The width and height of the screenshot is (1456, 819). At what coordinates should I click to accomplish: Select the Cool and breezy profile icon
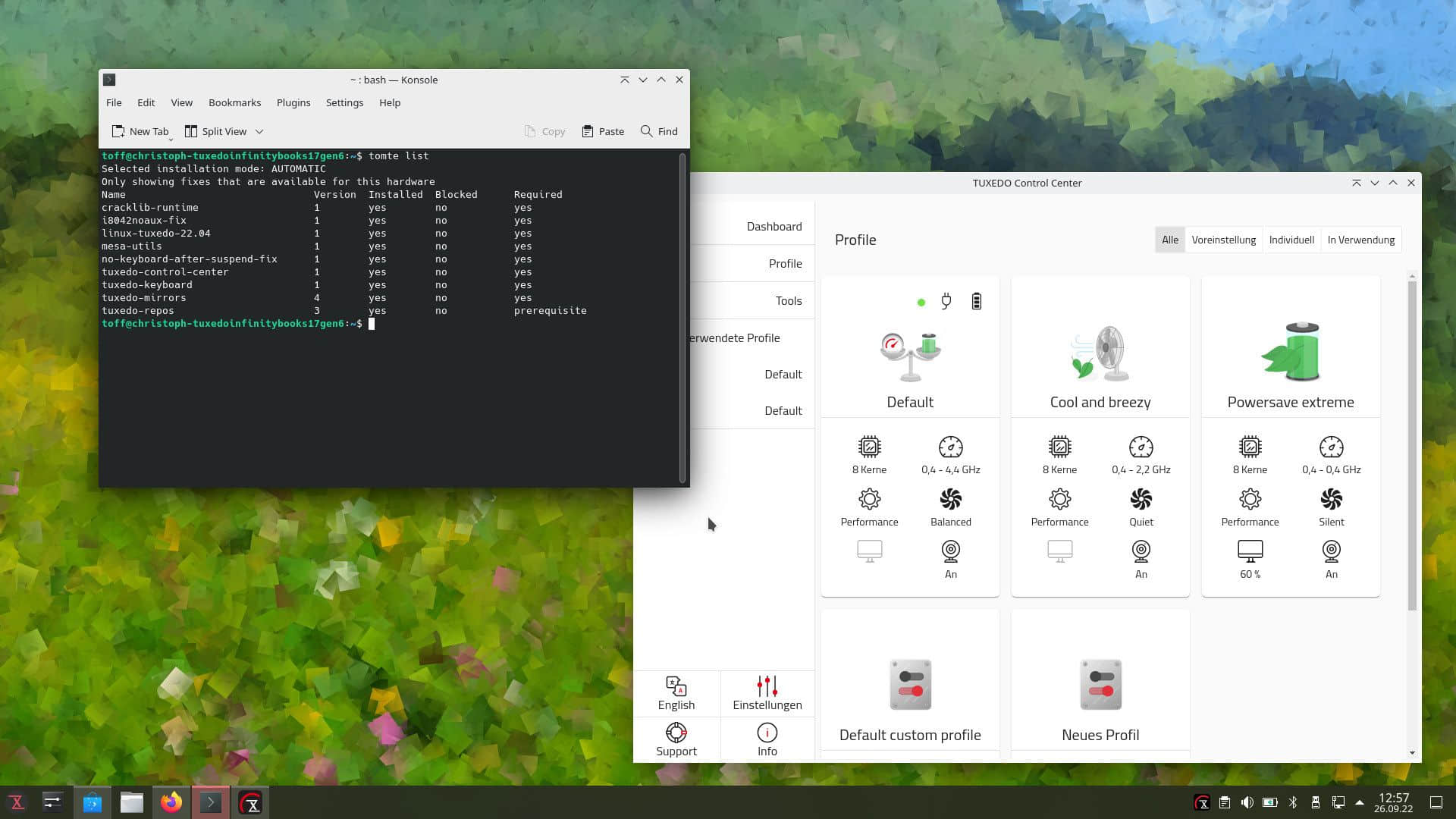coord(1100,350)
